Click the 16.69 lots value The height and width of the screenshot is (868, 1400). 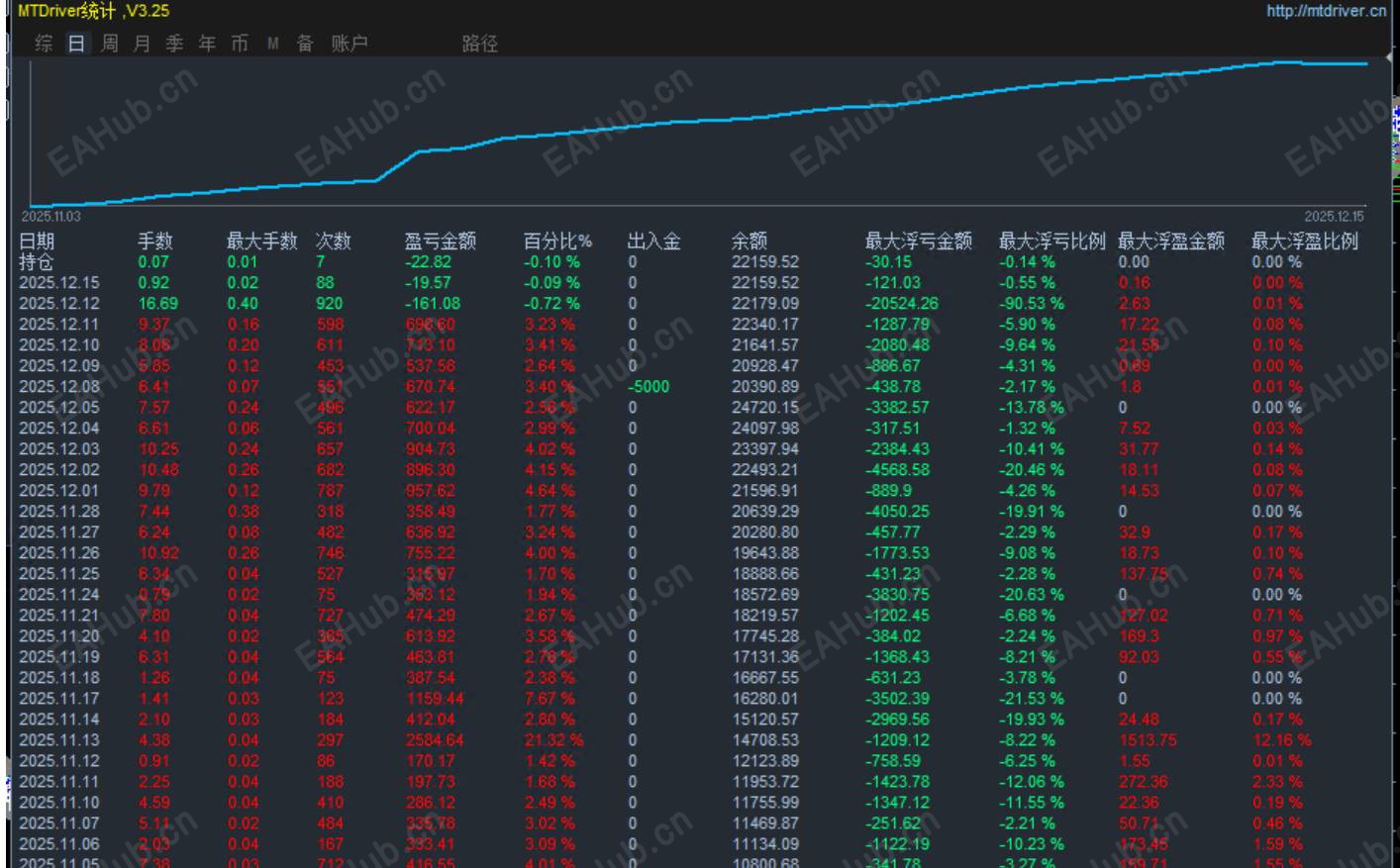[158, 304]
